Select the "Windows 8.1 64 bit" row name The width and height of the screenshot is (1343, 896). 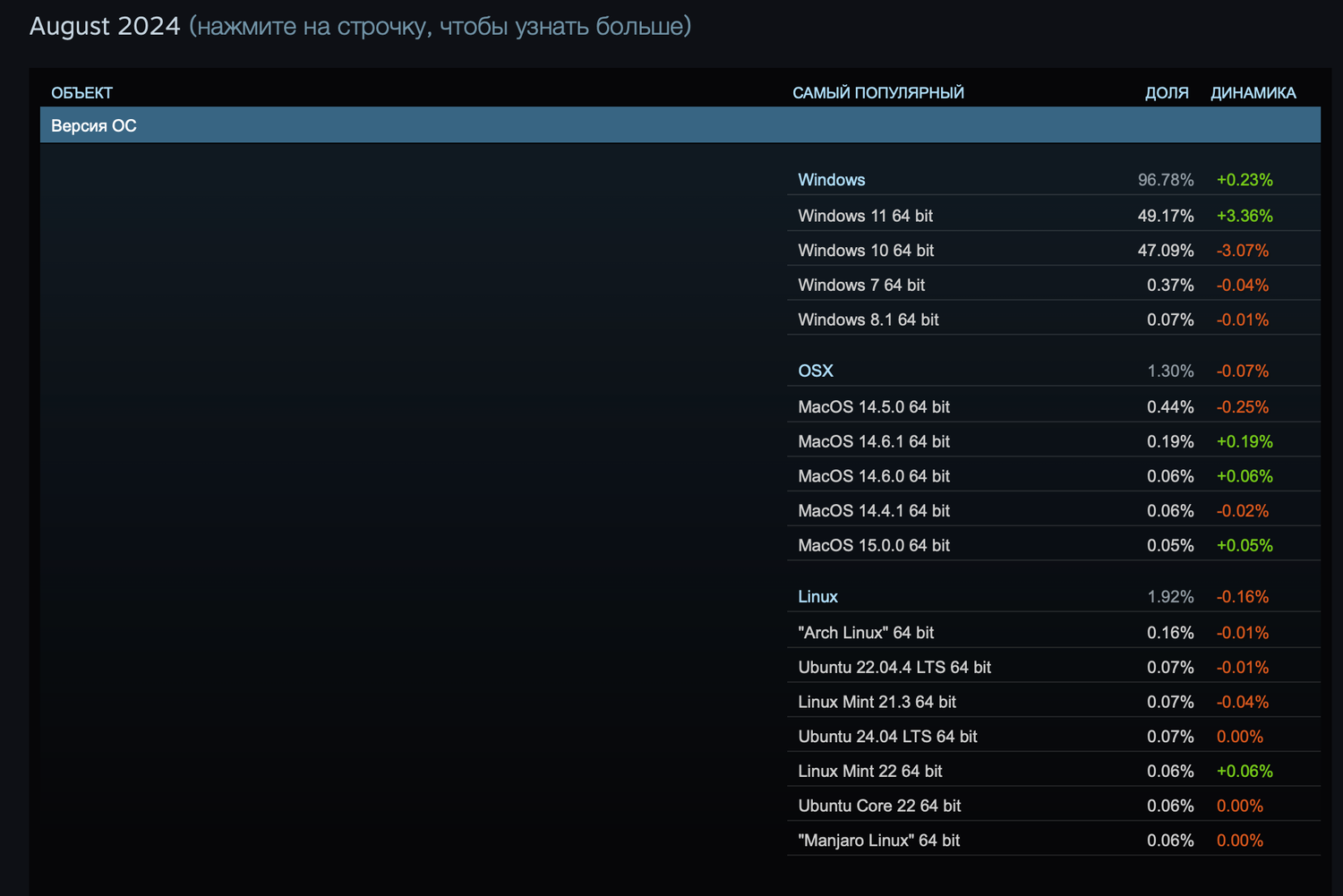coord(868,320)
